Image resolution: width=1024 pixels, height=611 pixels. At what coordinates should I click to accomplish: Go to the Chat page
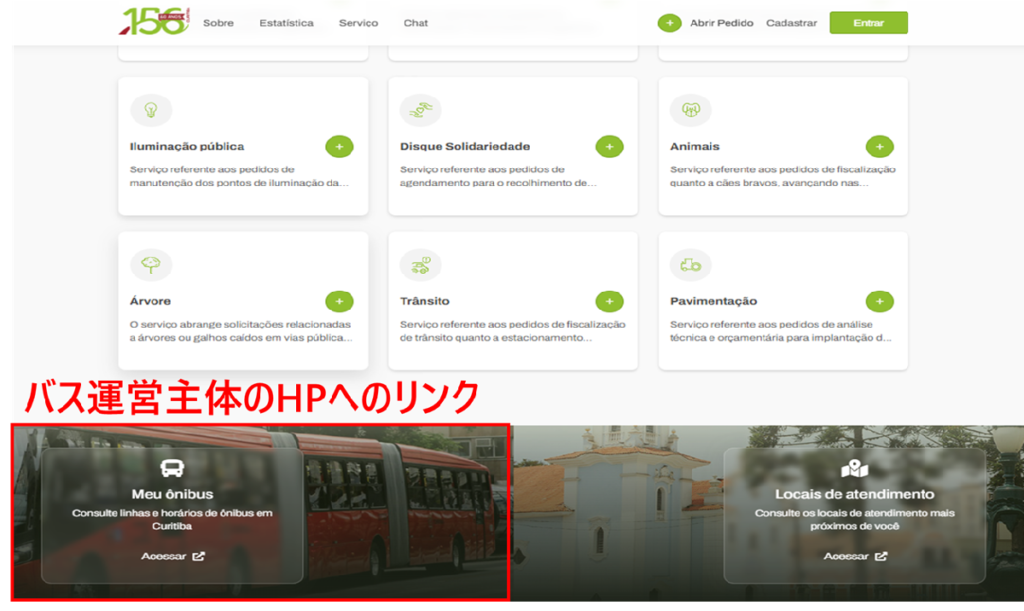click(x=416, y=23)
